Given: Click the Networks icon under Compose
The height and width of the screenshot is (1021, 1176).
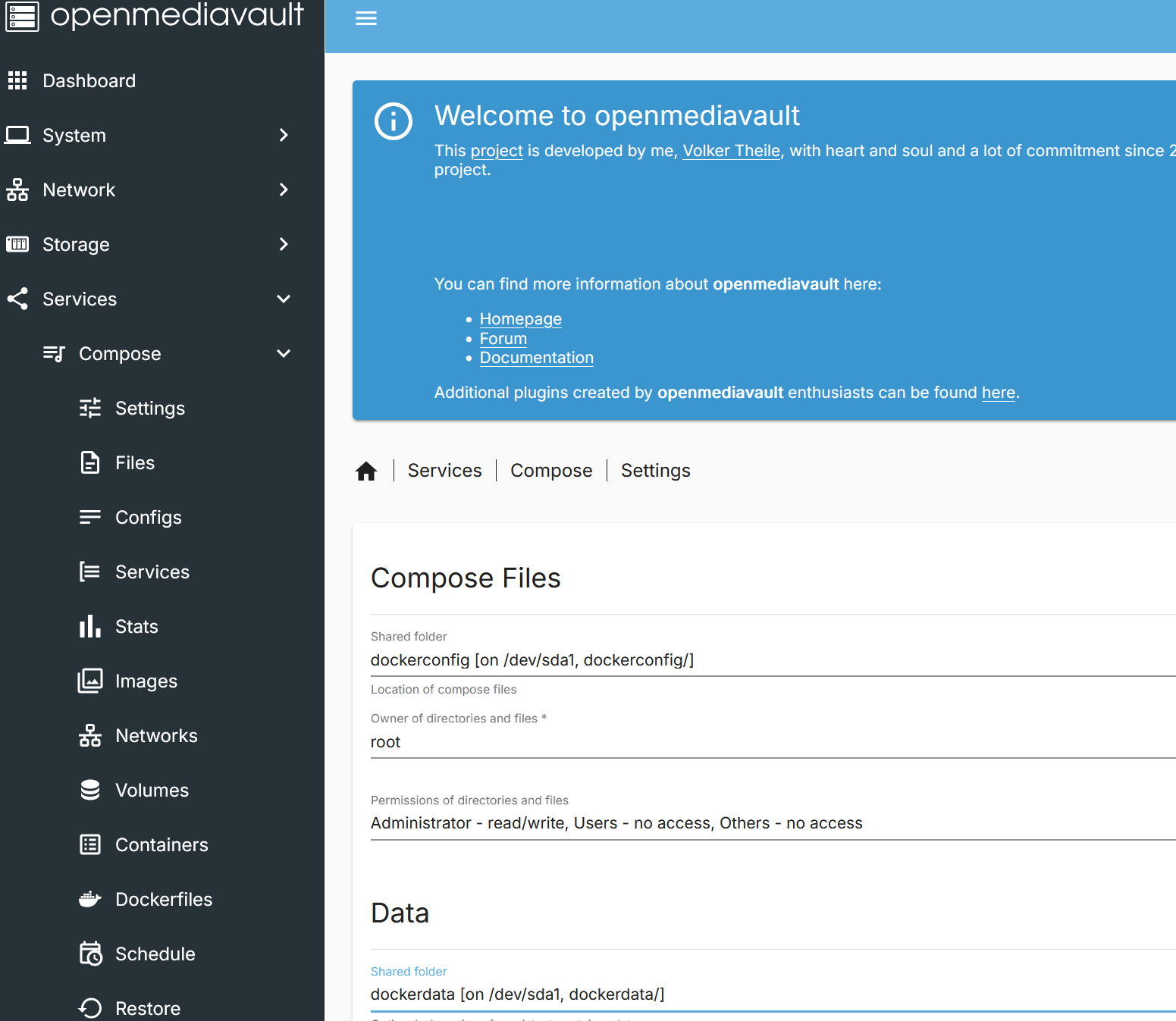Looking at the screenshot, I should click(90, 735).
